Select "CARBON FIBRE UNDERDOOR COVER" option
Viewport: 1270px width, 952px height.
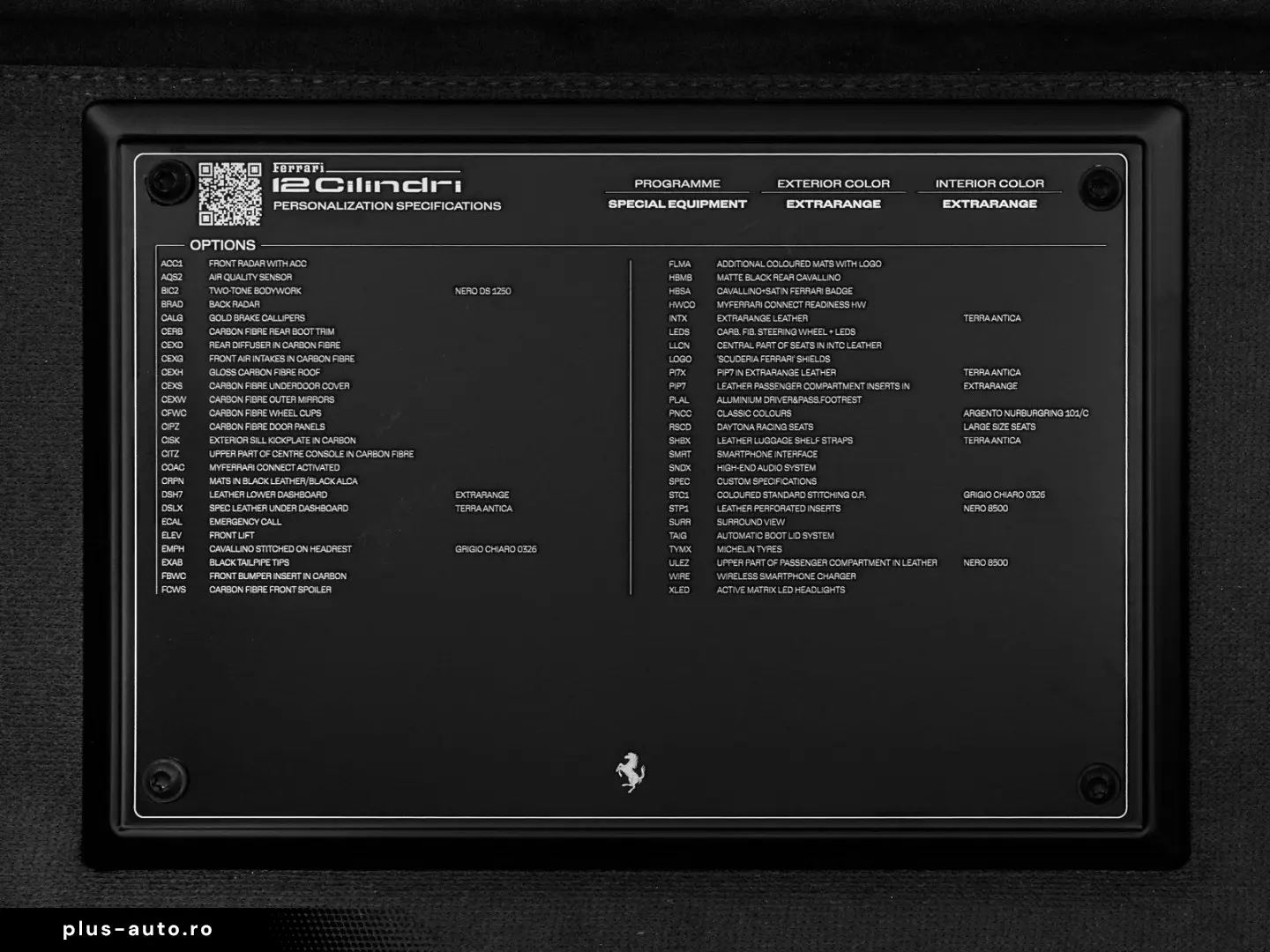pos(280,386)
